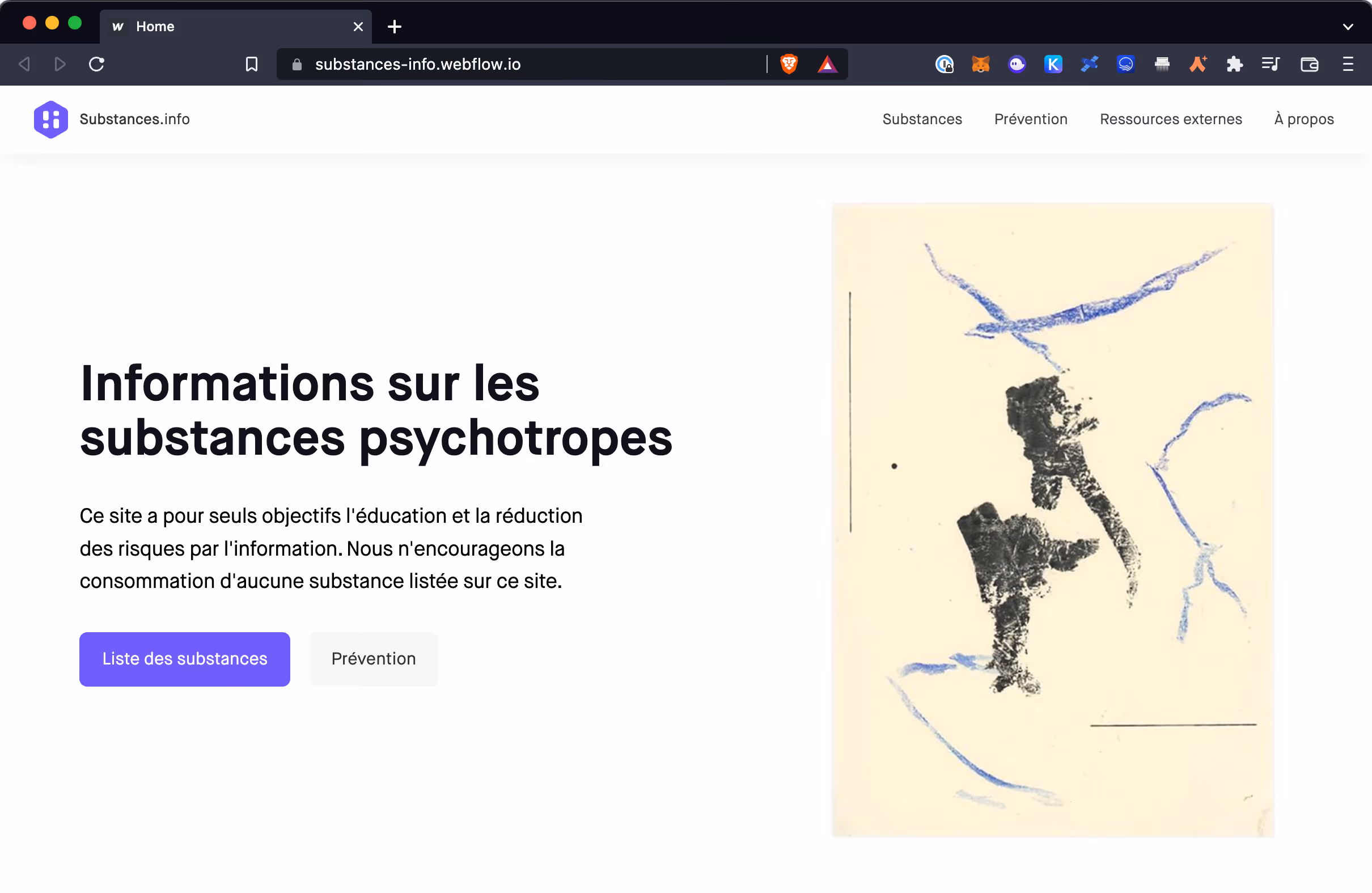Open the Brave hamburger main menu
The width and height of the screenshot is (1372, 893).
[1348, 64]
